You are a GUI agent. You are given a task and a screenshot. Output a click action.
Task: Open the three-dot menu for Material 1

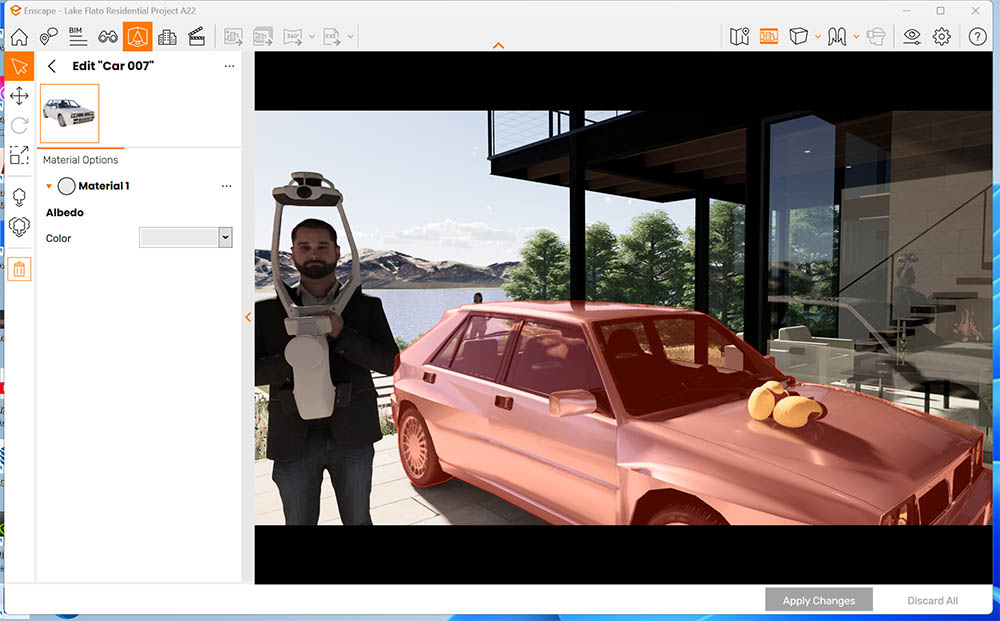coord(226,186)
